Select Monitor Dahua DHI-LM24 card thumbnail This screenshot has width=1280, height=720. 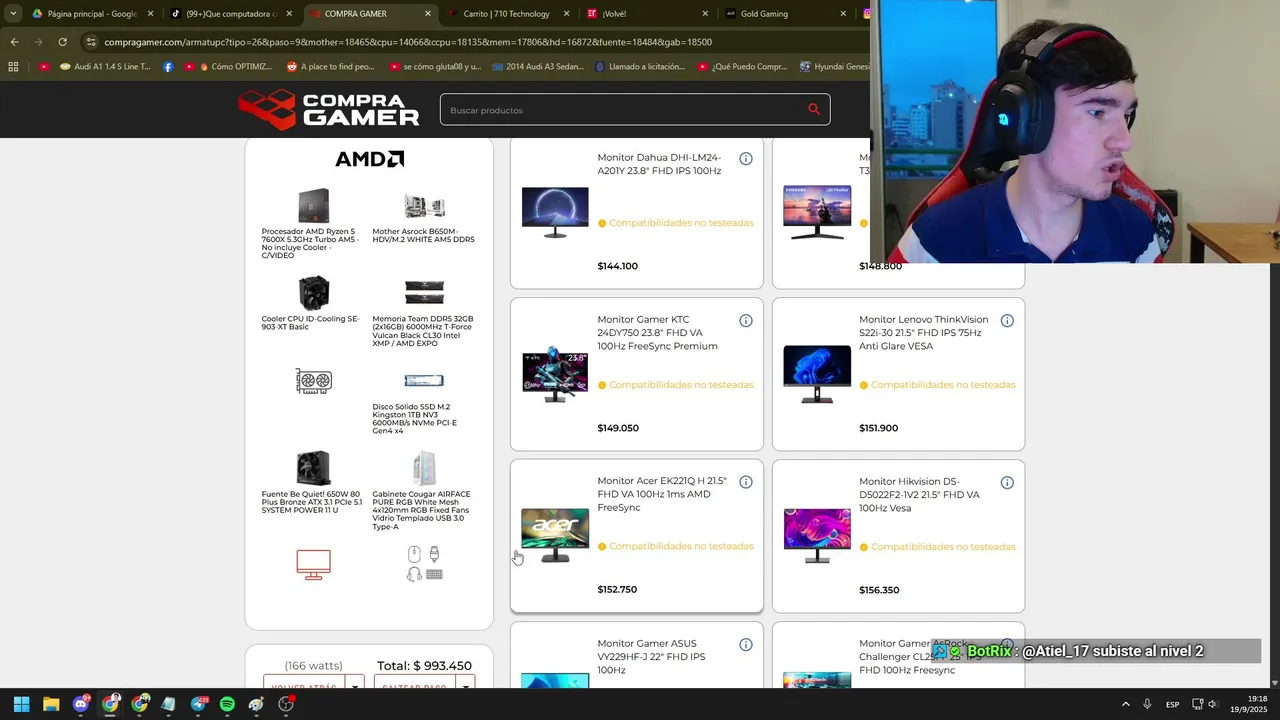click(555, 212)
